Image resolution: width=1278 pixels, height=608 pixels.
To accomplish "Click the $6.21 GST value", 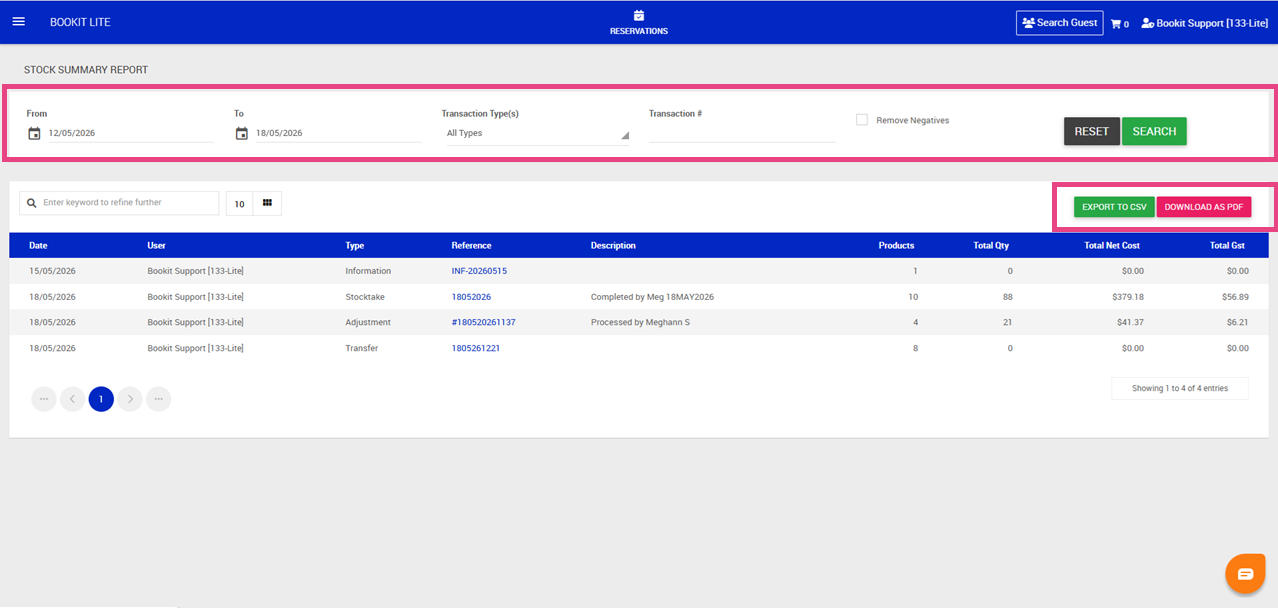I will pyautogui.click(x=1239, y=322).
